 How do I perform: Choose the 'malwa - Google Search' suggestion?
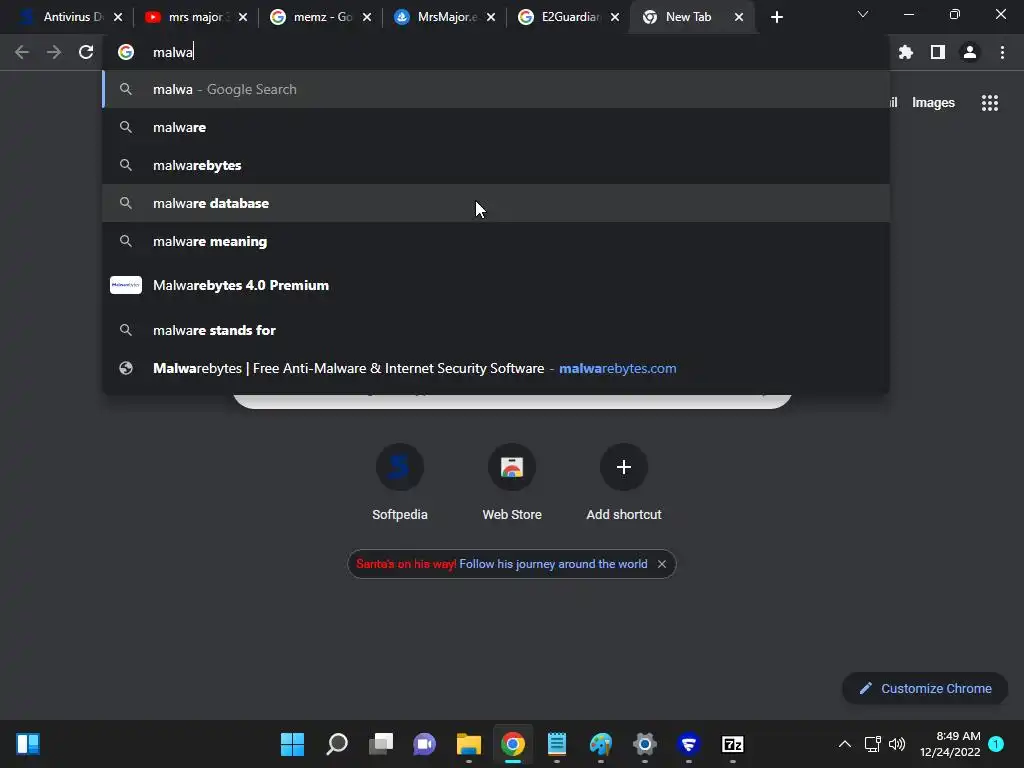point(496,89)
